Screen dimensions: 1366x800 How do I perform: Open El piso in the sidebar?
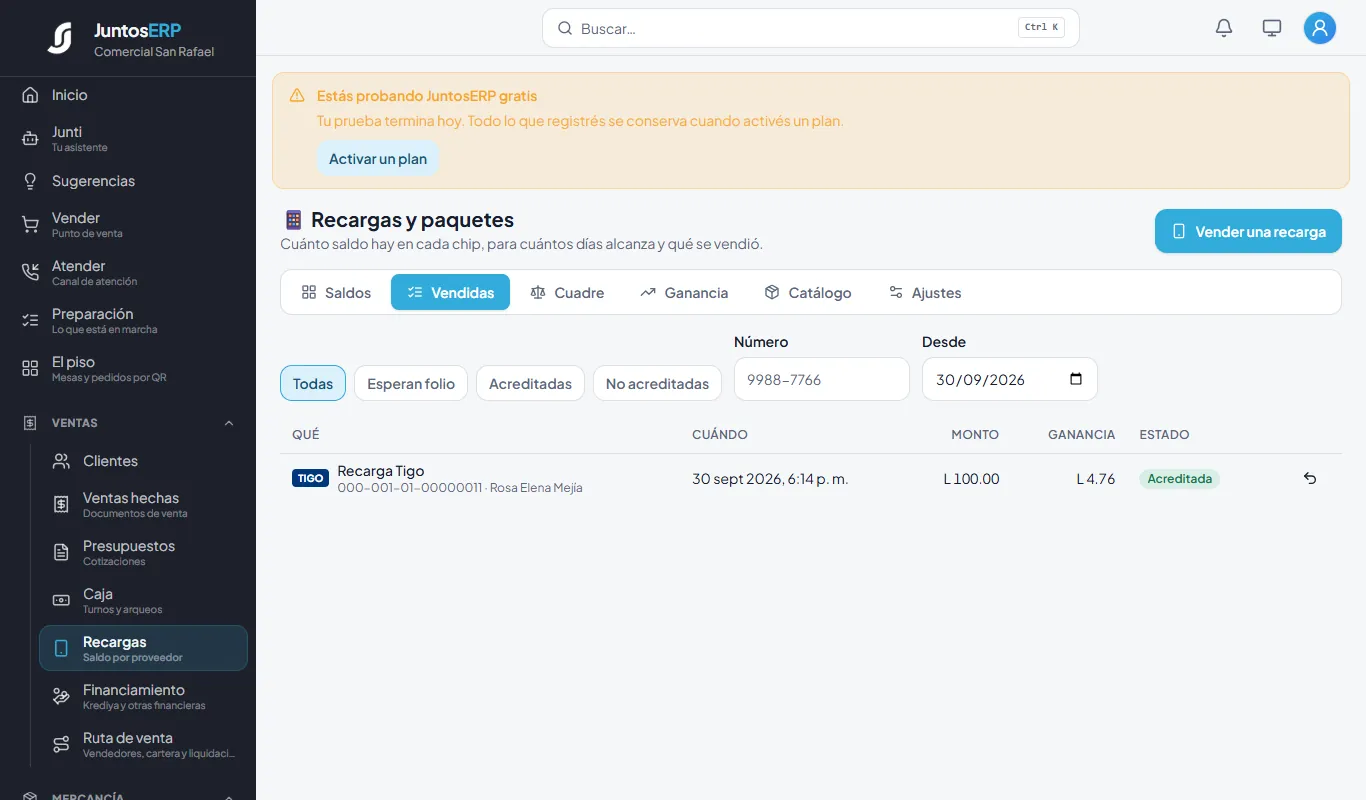coord(128,368)
